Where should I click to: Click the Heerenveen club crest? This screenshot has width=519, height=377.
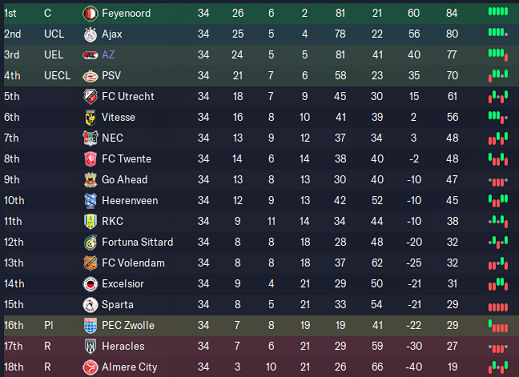point(90,201)
